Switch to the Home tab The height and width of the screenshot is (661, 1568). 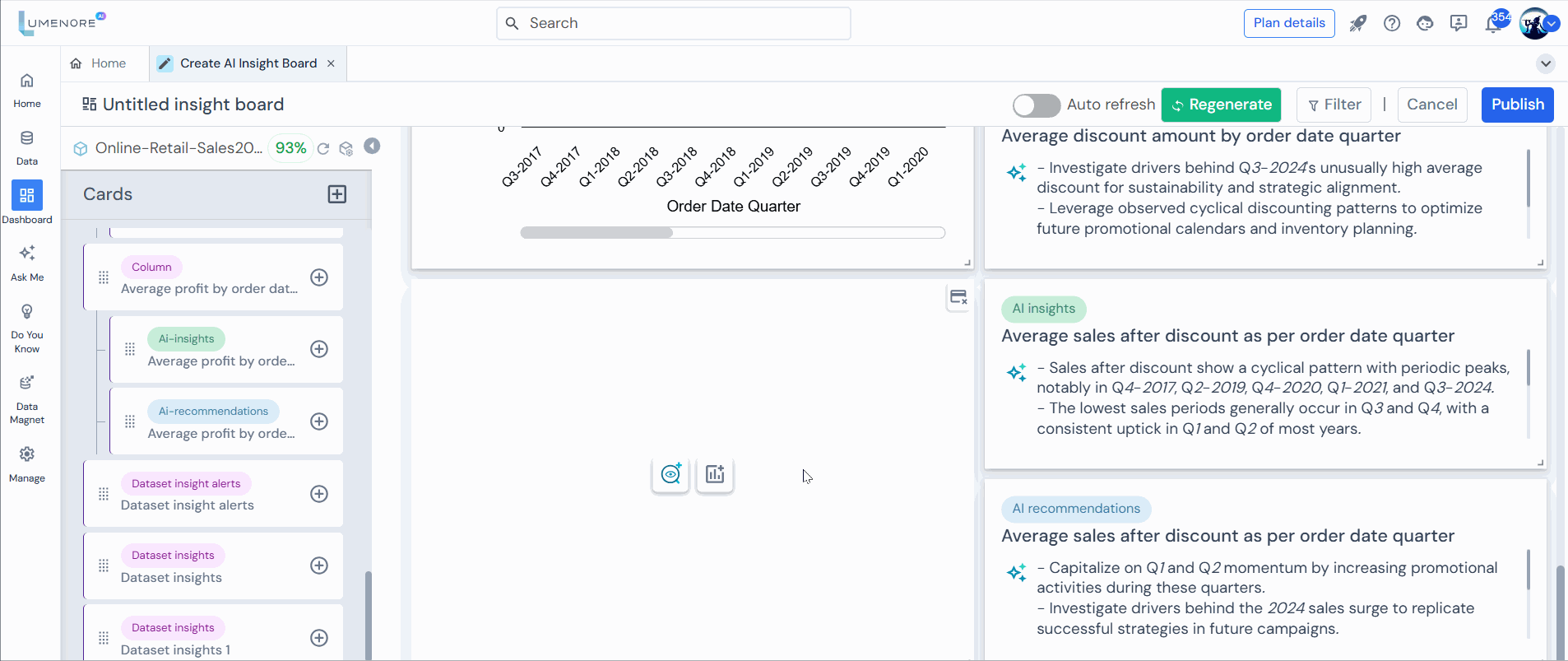pyautogui.click(x=99, y=63)
